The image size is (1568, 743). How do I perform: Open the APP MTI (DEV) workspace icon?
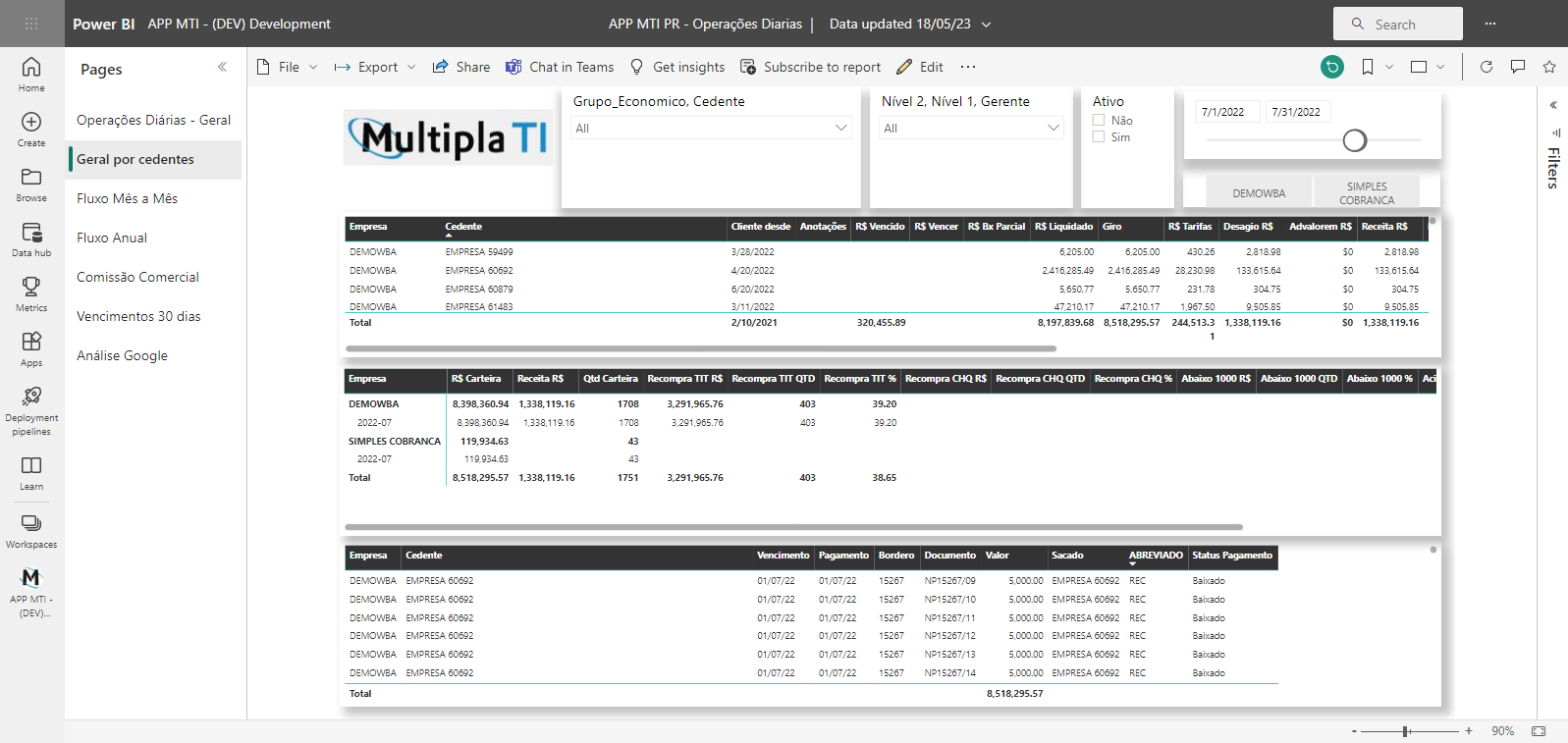tap(31, 592)
